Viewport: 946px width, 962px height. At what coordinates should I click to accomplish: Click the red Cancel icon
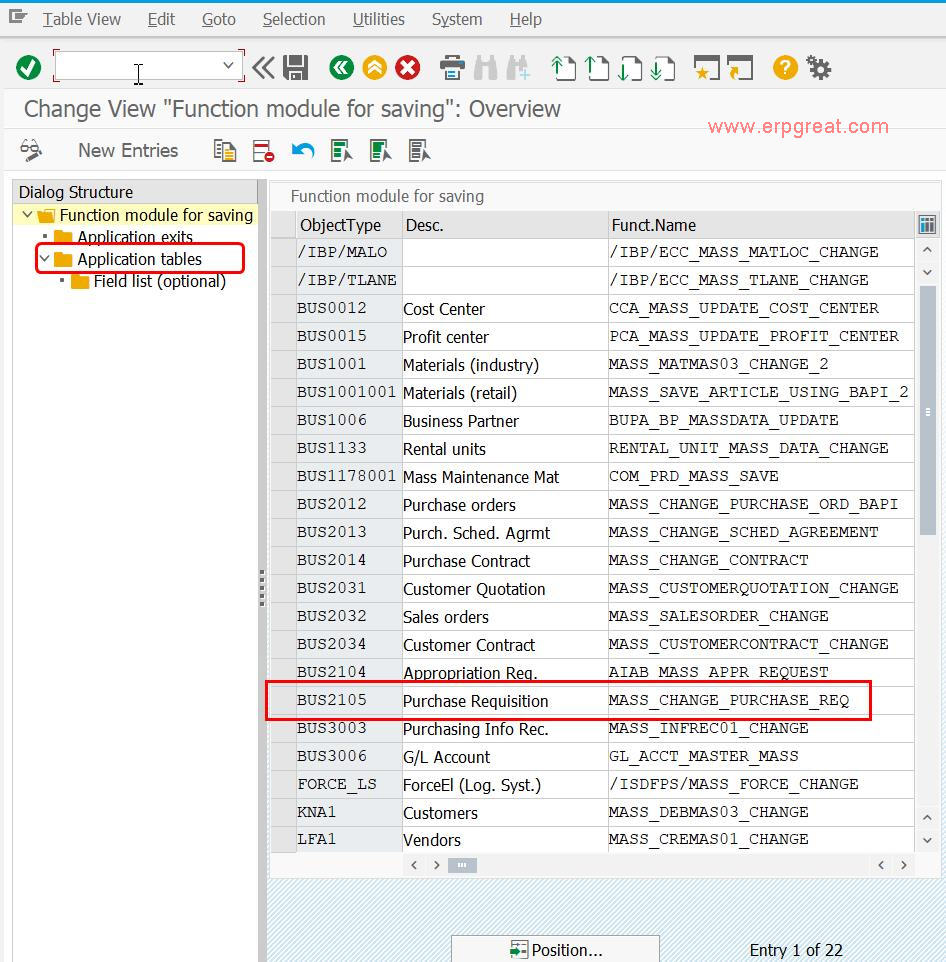pyautogui.click(x=407, y=67)
